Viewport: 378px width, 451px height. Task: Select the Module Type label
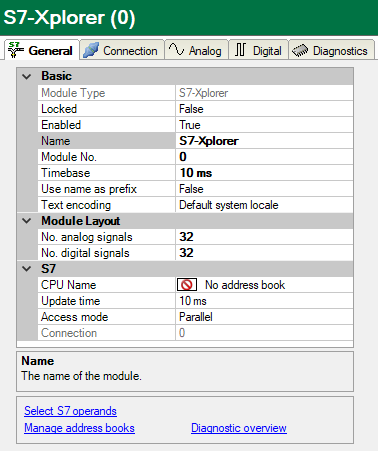(73, 93)
